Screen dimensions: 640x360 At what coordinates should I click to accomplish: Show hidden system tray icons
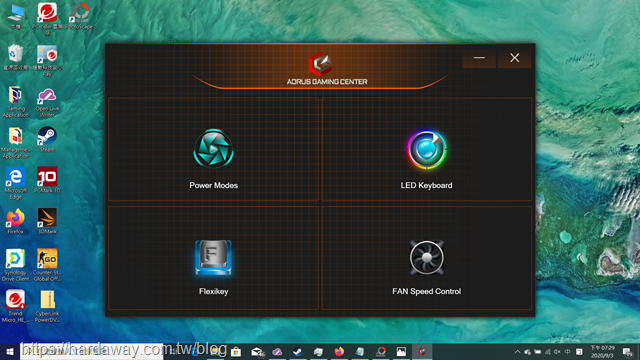(x=518, y=351)
